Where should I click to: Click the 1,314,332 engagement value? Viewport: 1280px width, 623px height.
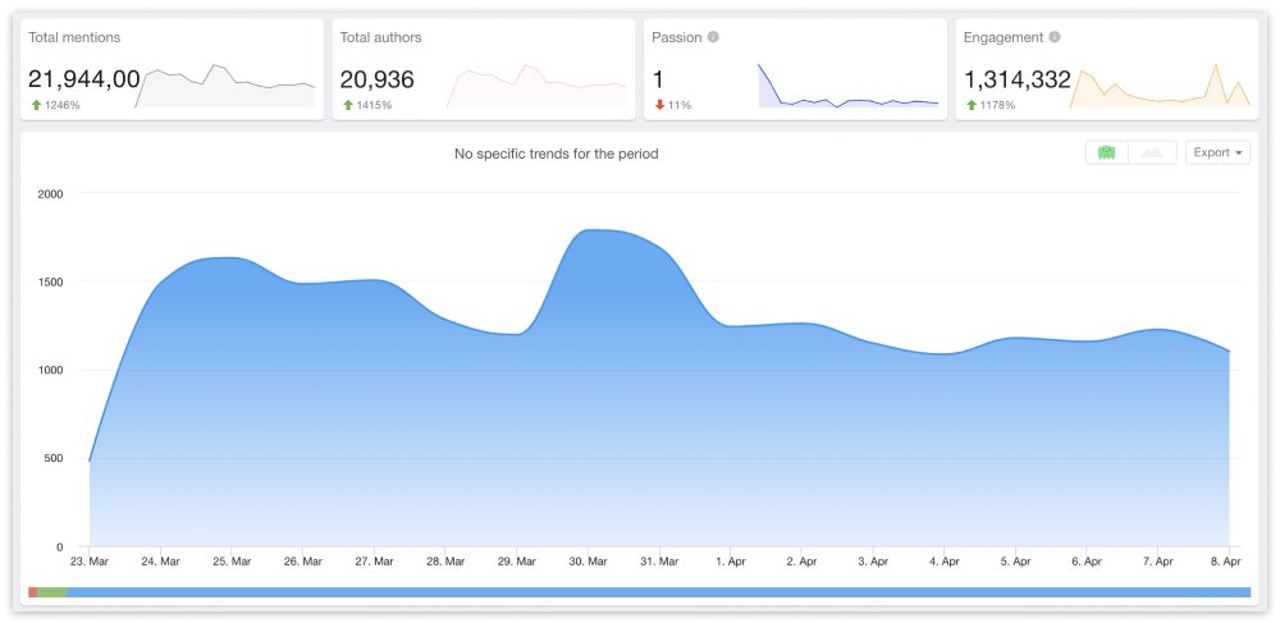point(1016,80)
